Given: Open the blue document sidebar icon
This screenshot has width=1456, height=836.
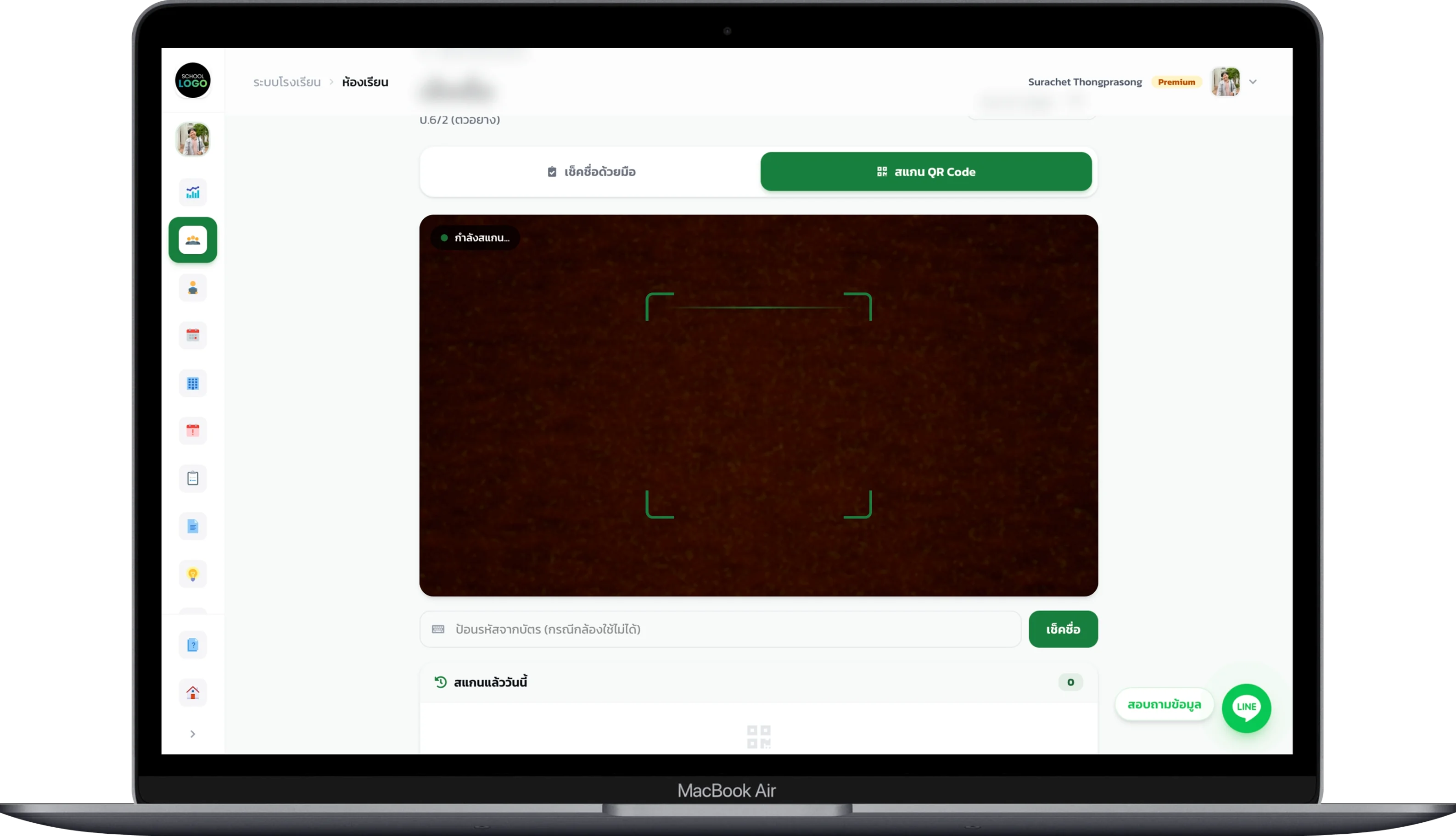Looking at the screenshot, I should point(192,526).
